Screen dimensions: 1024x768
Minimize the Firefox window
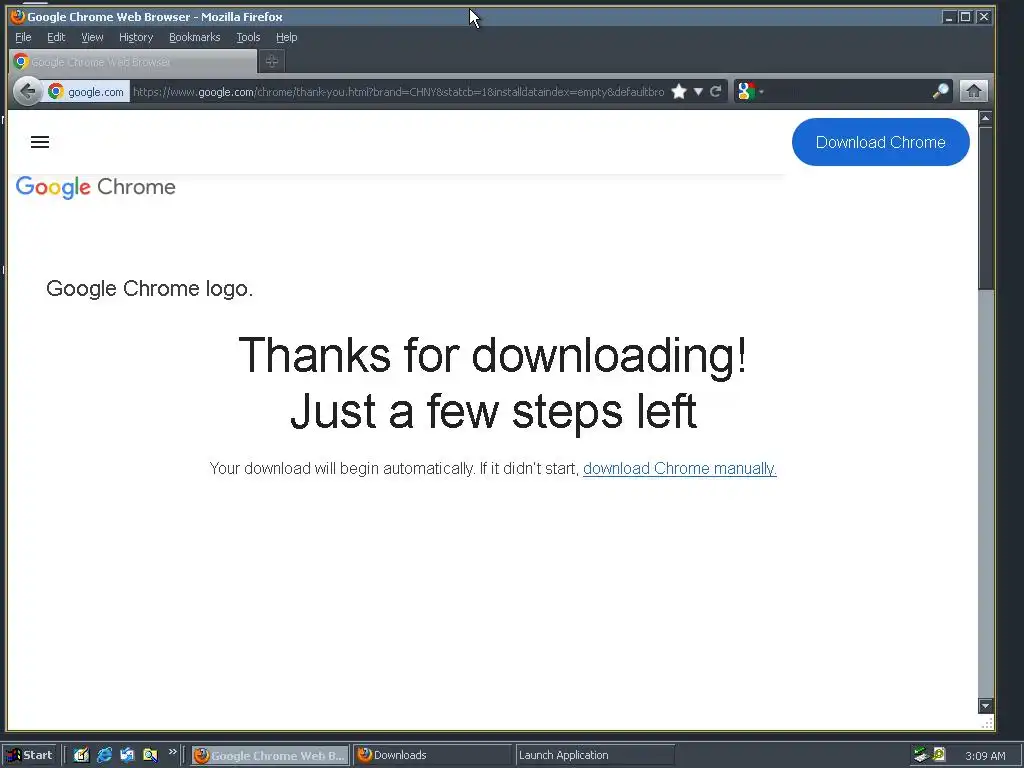pos(949,17)
